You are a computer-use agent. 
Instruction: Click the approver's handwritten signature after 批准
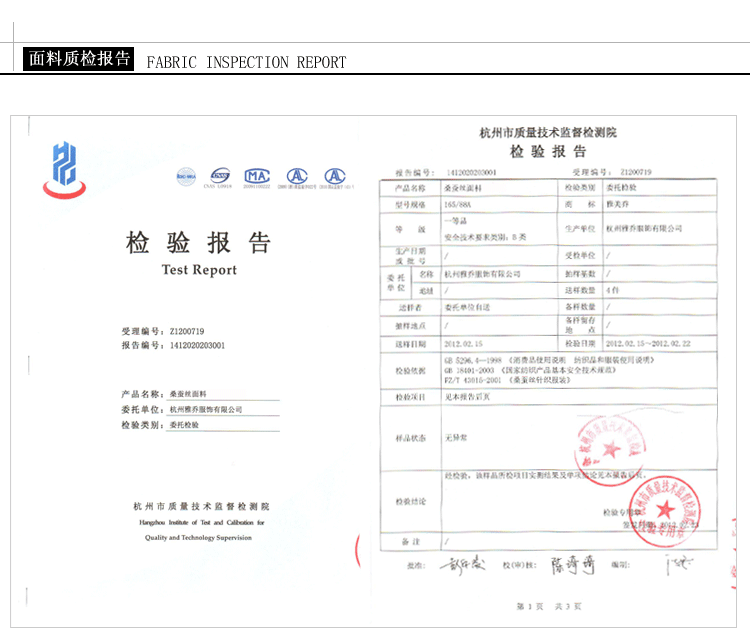click(463, 564)
